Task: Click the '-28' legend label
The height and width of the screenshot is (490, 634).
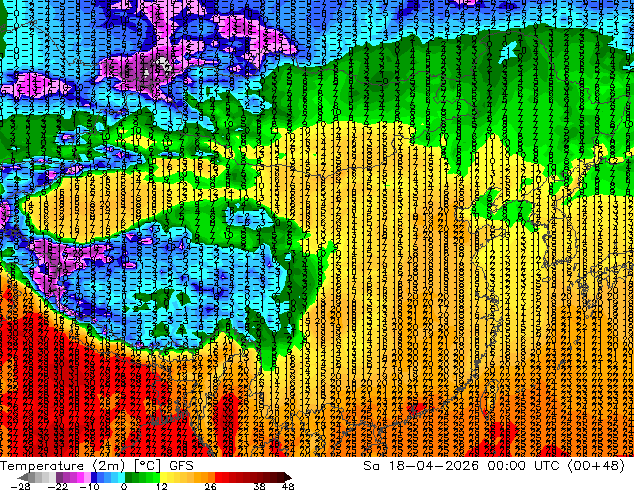Action: tap(20, 486)
